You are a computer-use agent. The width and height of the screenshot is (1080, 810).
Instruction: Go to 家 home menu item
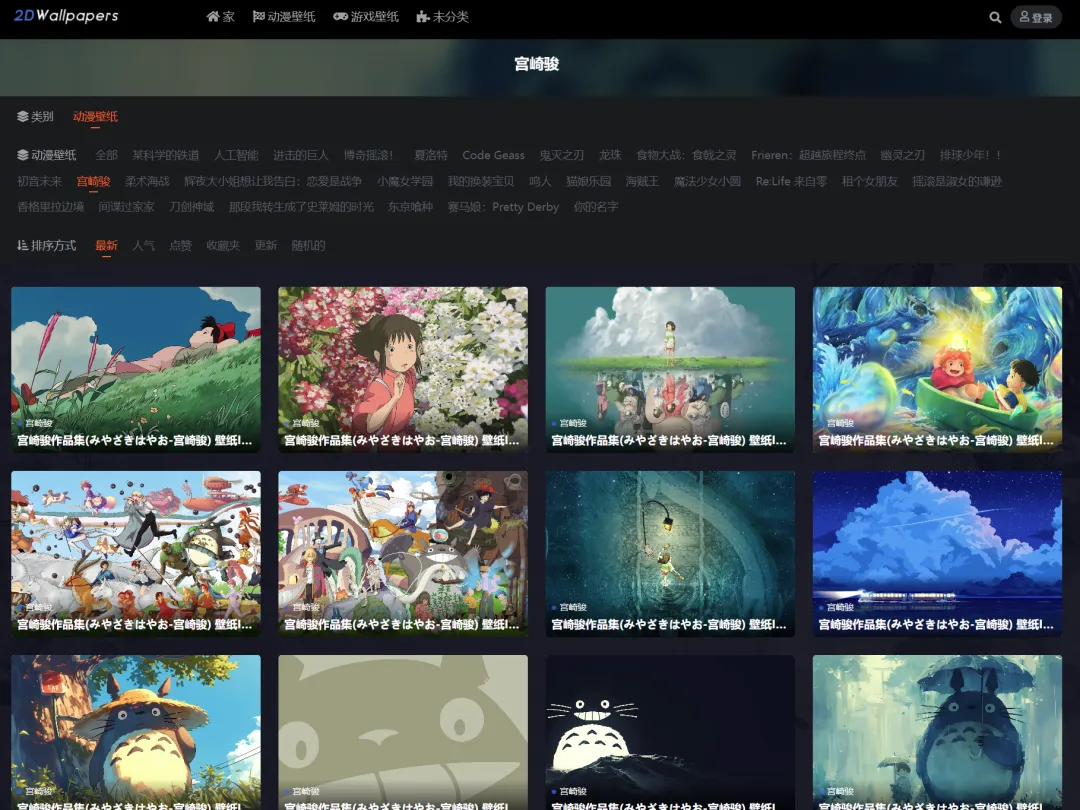pyautogui.click(x=220, y=17)
